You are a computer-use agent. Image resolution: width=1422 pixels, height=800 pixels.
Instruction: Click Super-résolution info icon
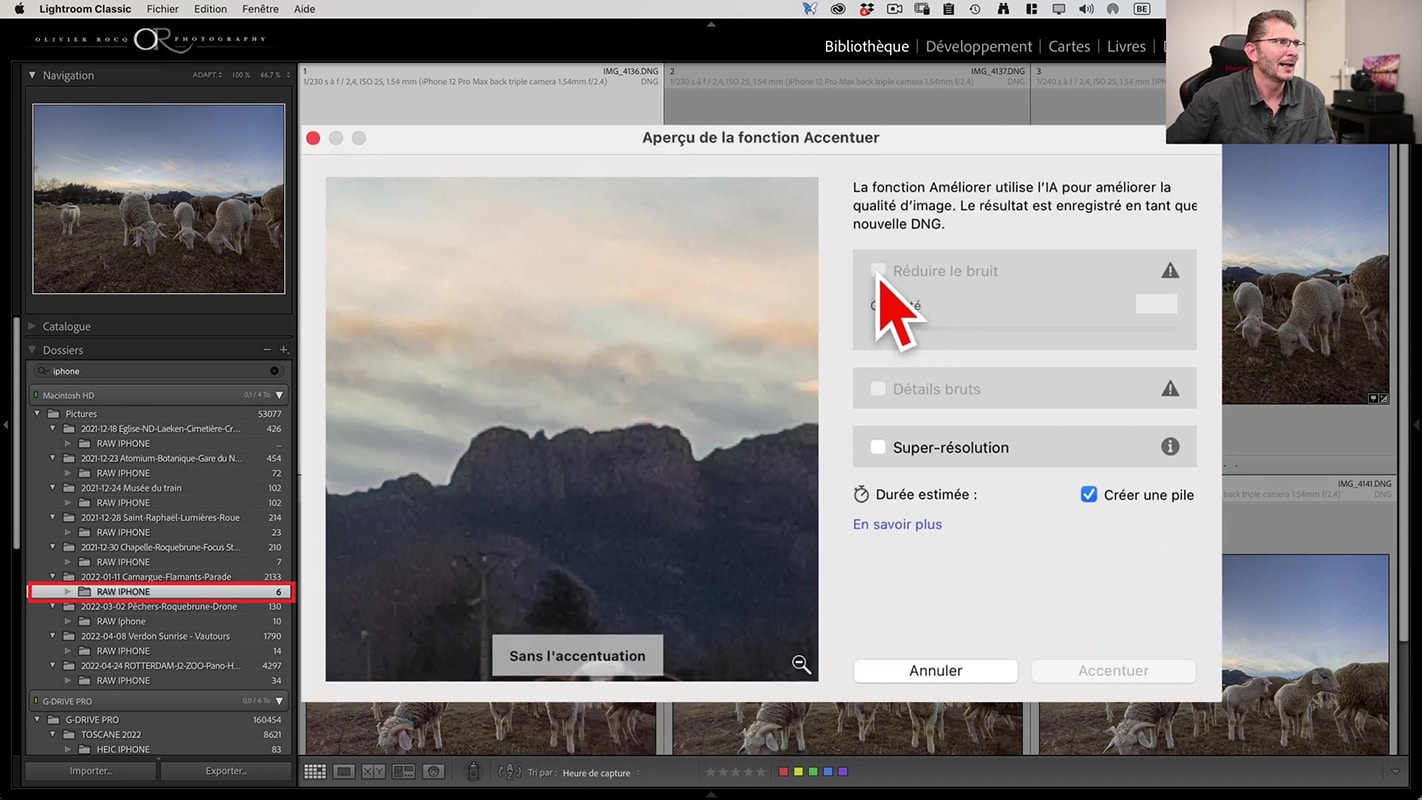(x=1170, y=447)
